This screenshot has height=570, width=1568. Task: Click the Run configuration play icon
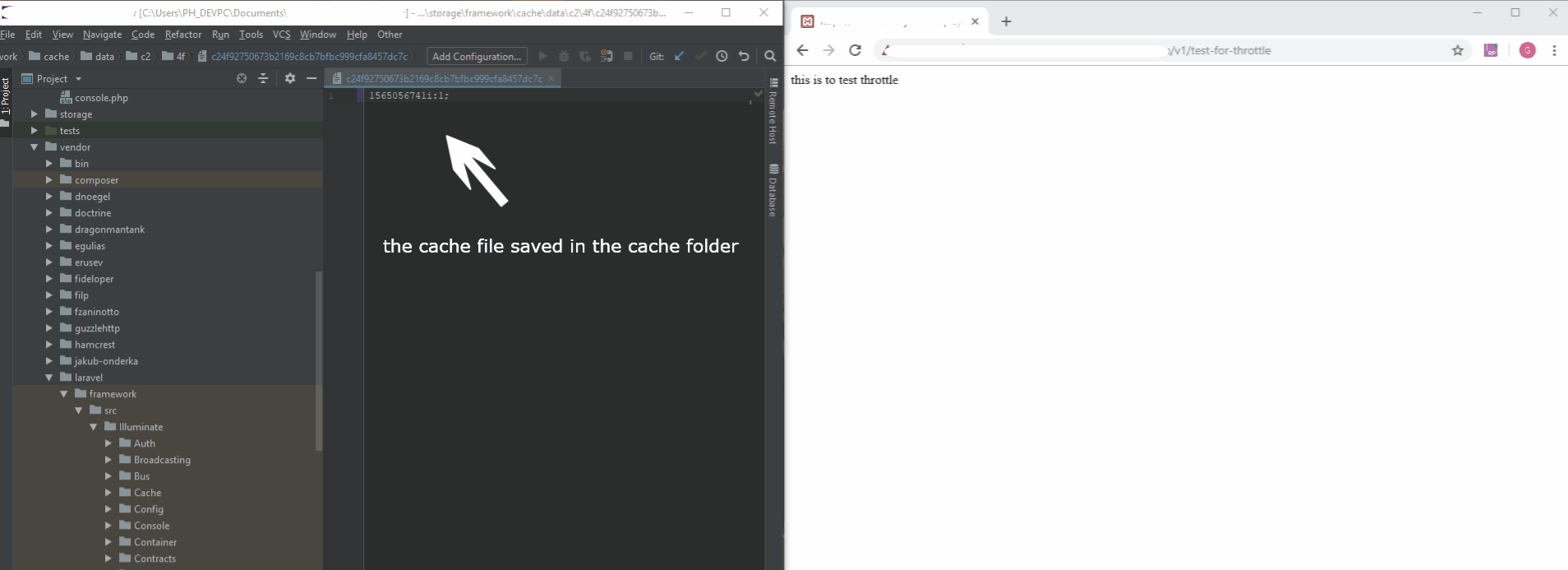[542, 56]
